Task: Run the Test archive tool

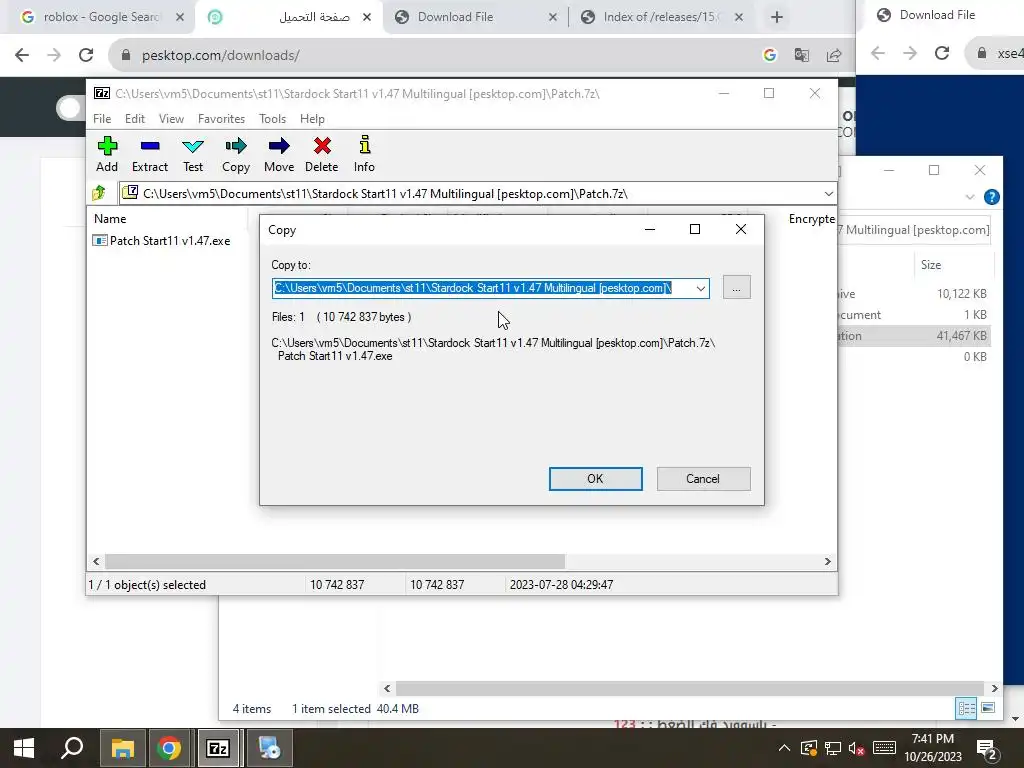Action: pos(193,154)
